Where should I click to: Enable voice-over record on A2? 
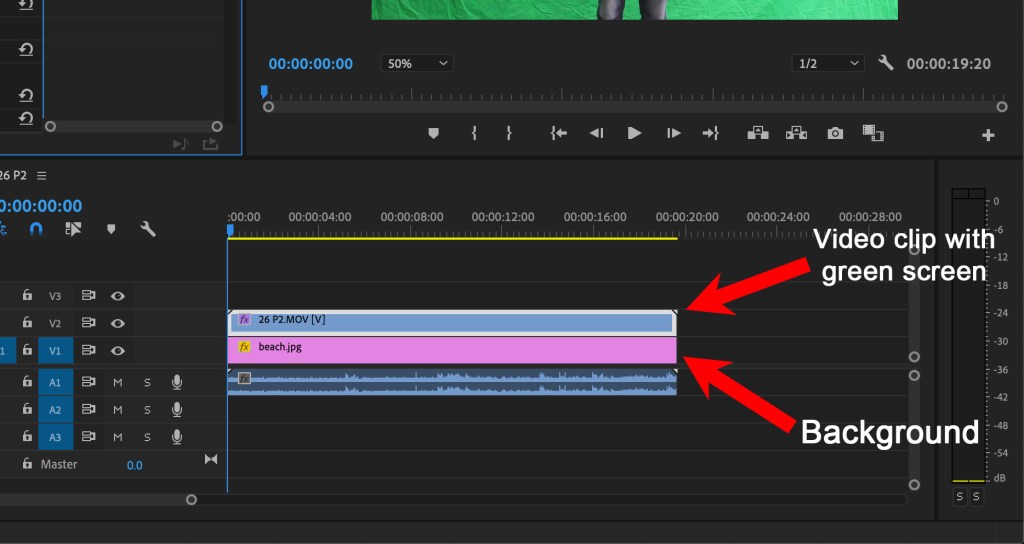176,409
